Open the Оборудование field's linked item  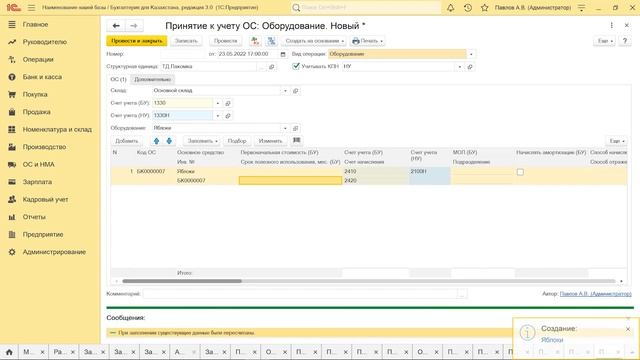pyautogui.click(x=296, y=128)
